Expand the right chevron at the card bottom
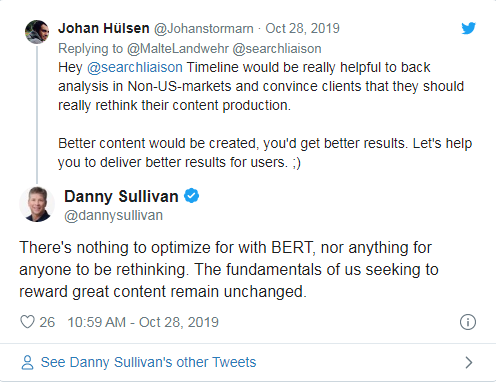 tap(469, 362)
